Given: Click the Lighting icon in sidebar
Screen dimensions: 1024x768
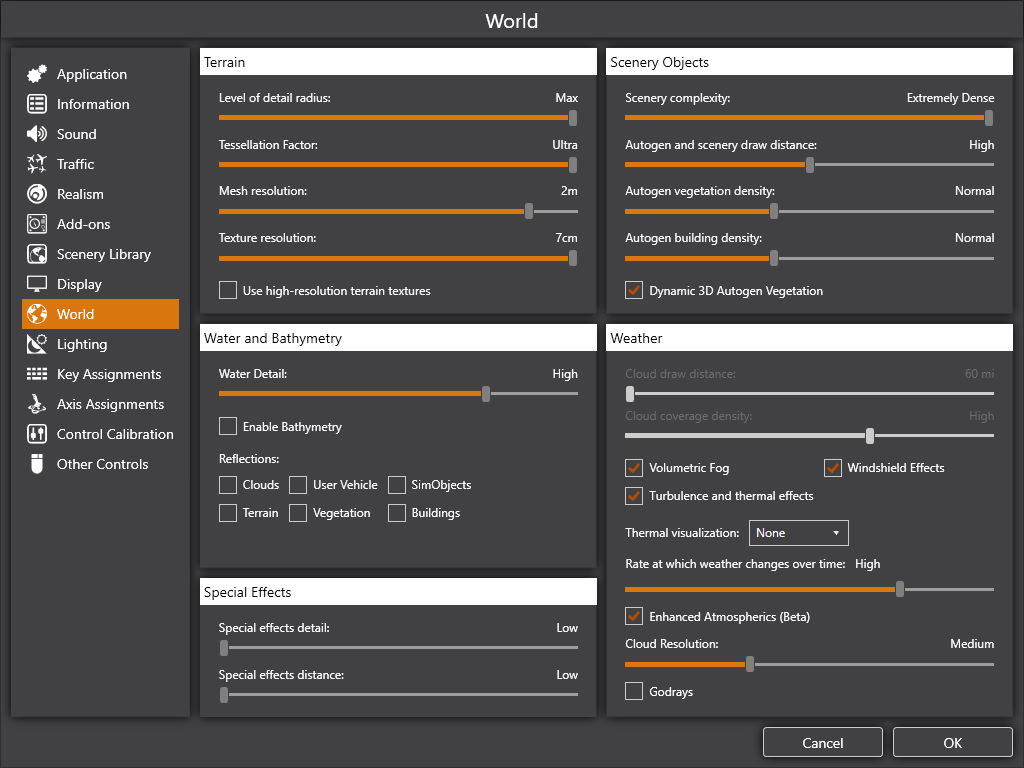Looking at the screenshot, I should click(x=37, y=344).
